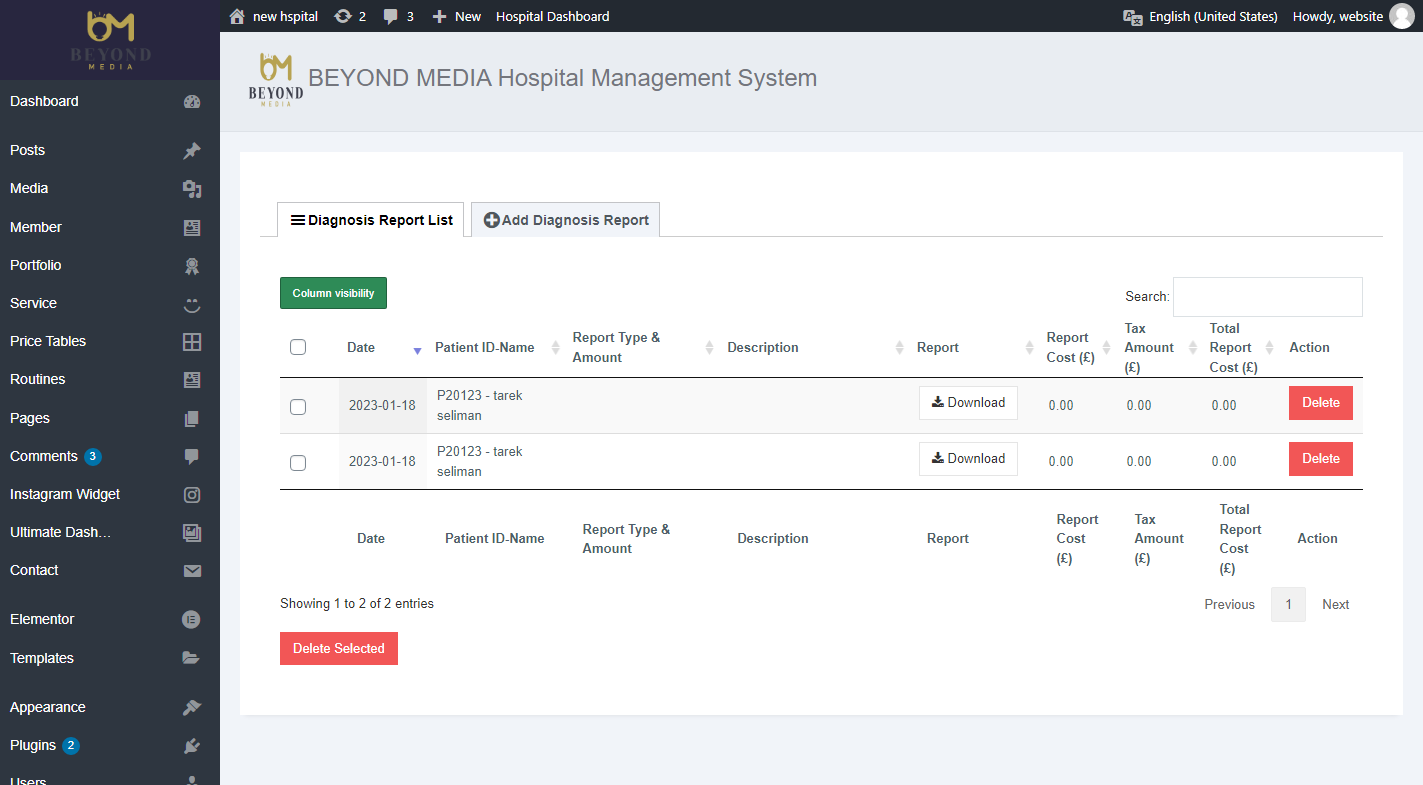This screenshot has width=1423, height=785.
Task: Click the user avatar next to Howdy
Action: tap(1402, 16)
